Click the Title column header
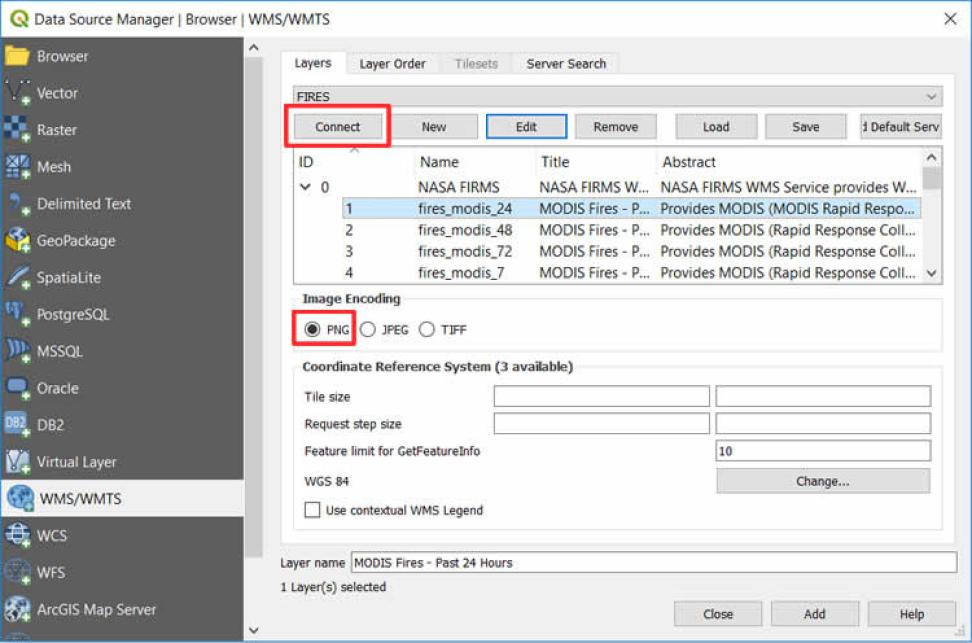The image size is (972, 643). click(x=596, y=162)
